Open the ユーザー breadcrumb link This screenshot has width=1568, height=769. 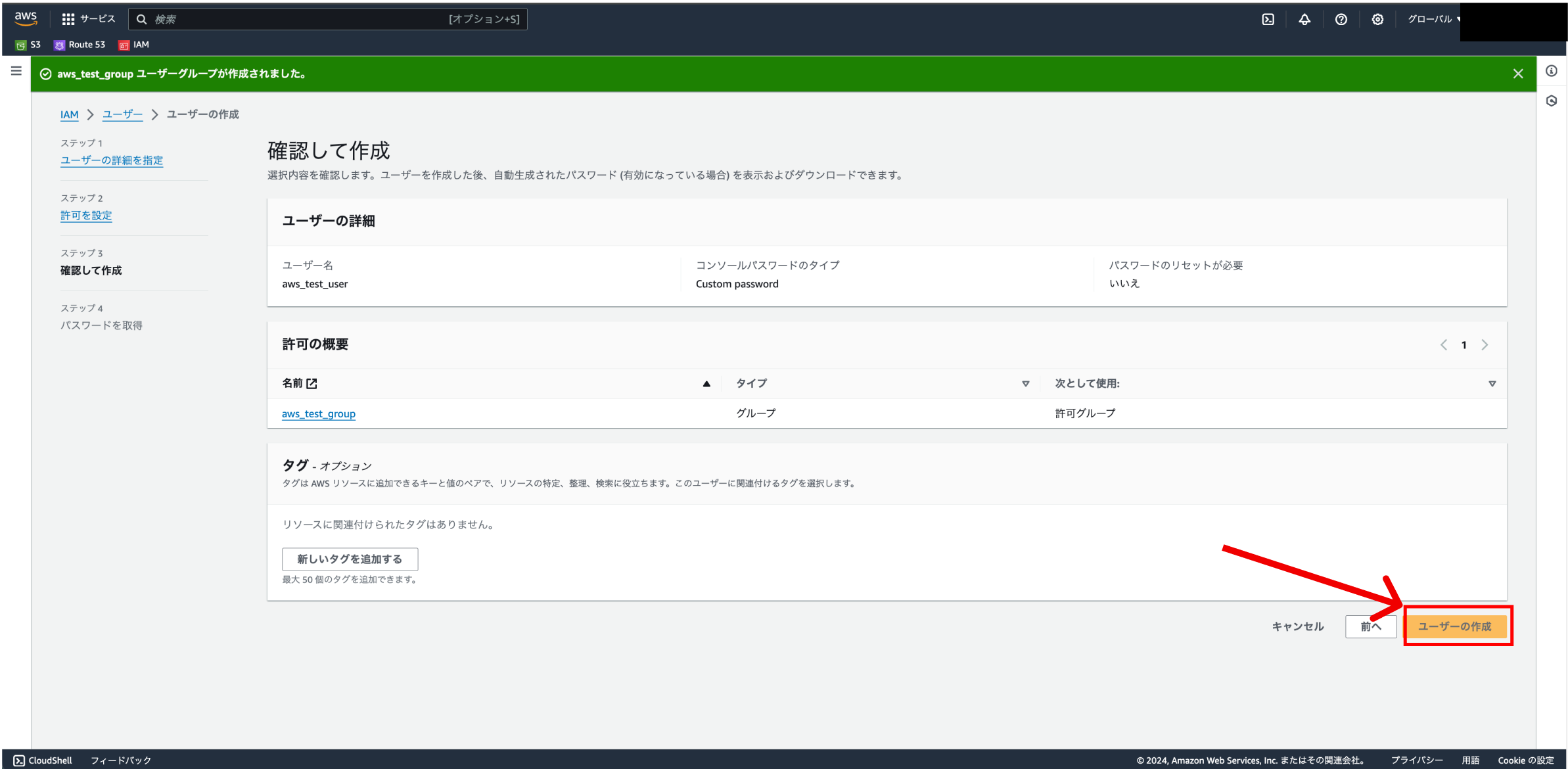(122, 114)
